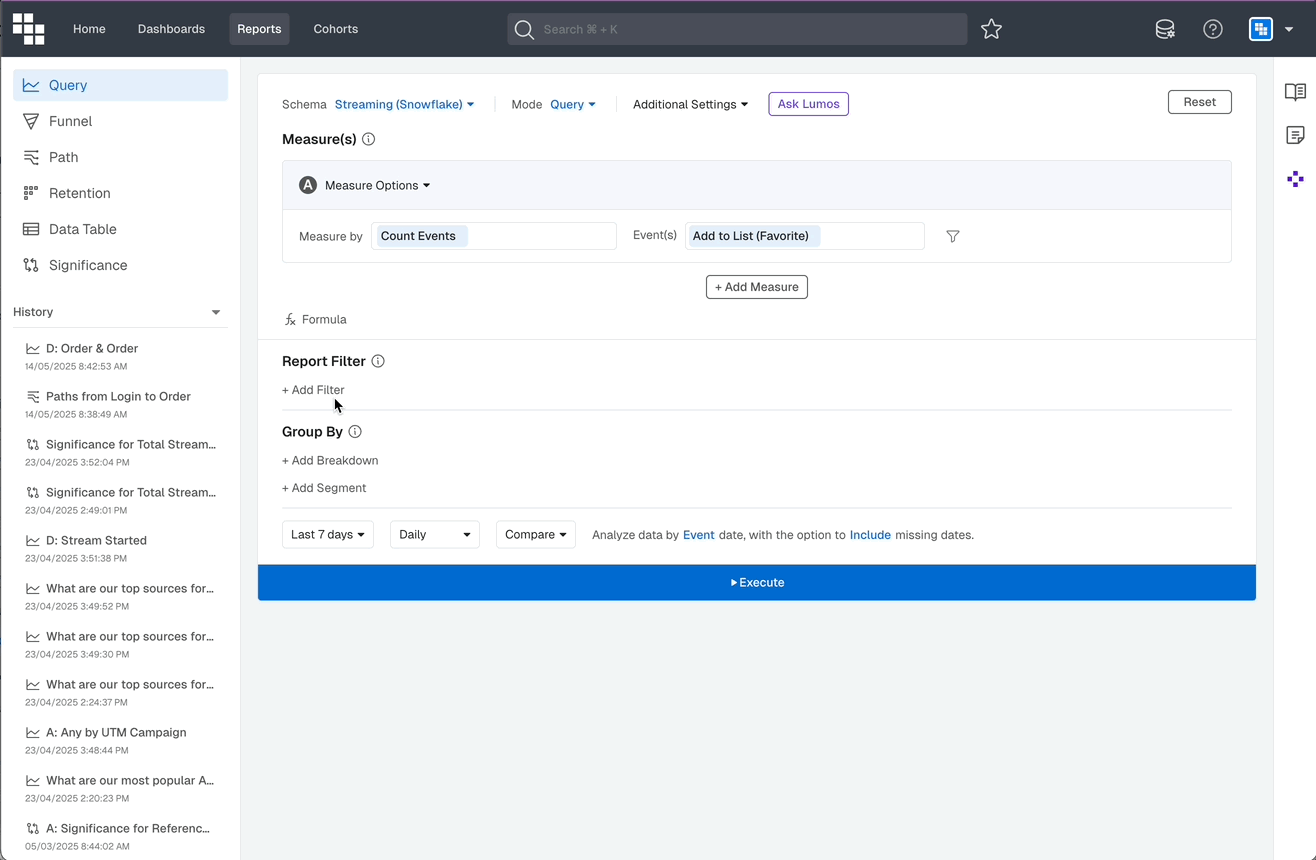Viewport: 1316px width, 860px height.
Task: Open the database settings icon
Action: pyautogui.click(x=1165, y=29)
